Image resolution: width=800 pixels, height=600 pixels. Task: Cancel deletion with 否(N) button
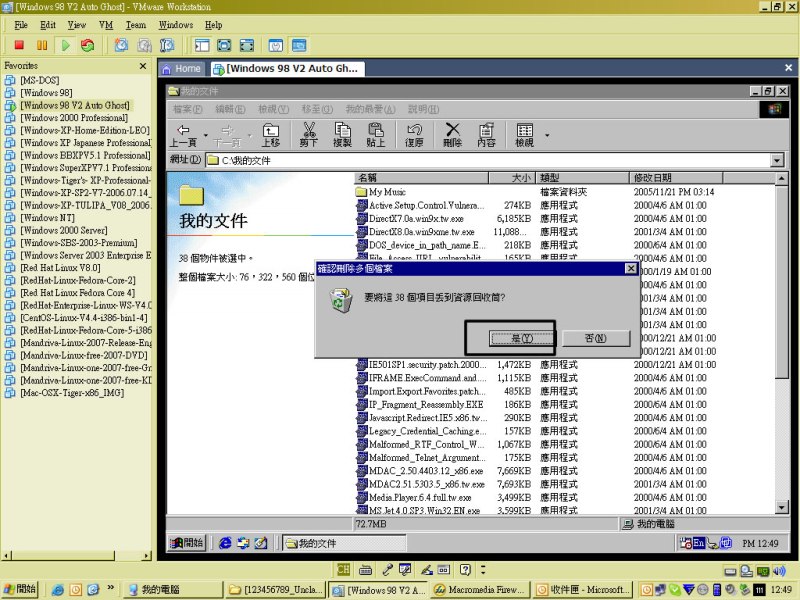click(x=596, y=338)
